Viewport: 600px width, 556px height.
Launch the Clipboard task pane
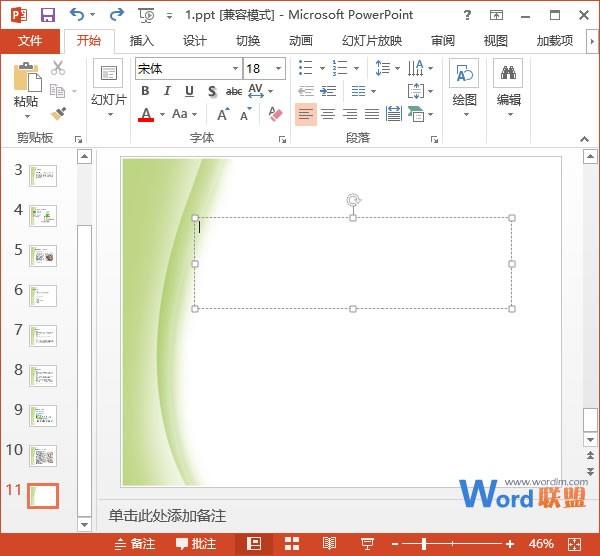pos(78,139)
